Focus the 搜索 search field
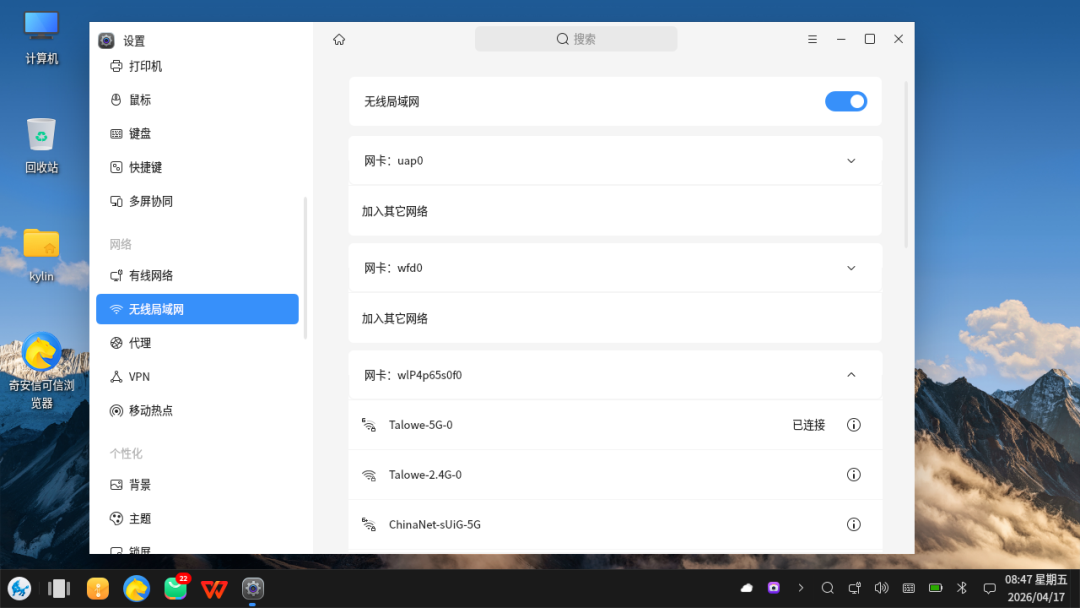 pyautogui.click(x=576, y=39)
